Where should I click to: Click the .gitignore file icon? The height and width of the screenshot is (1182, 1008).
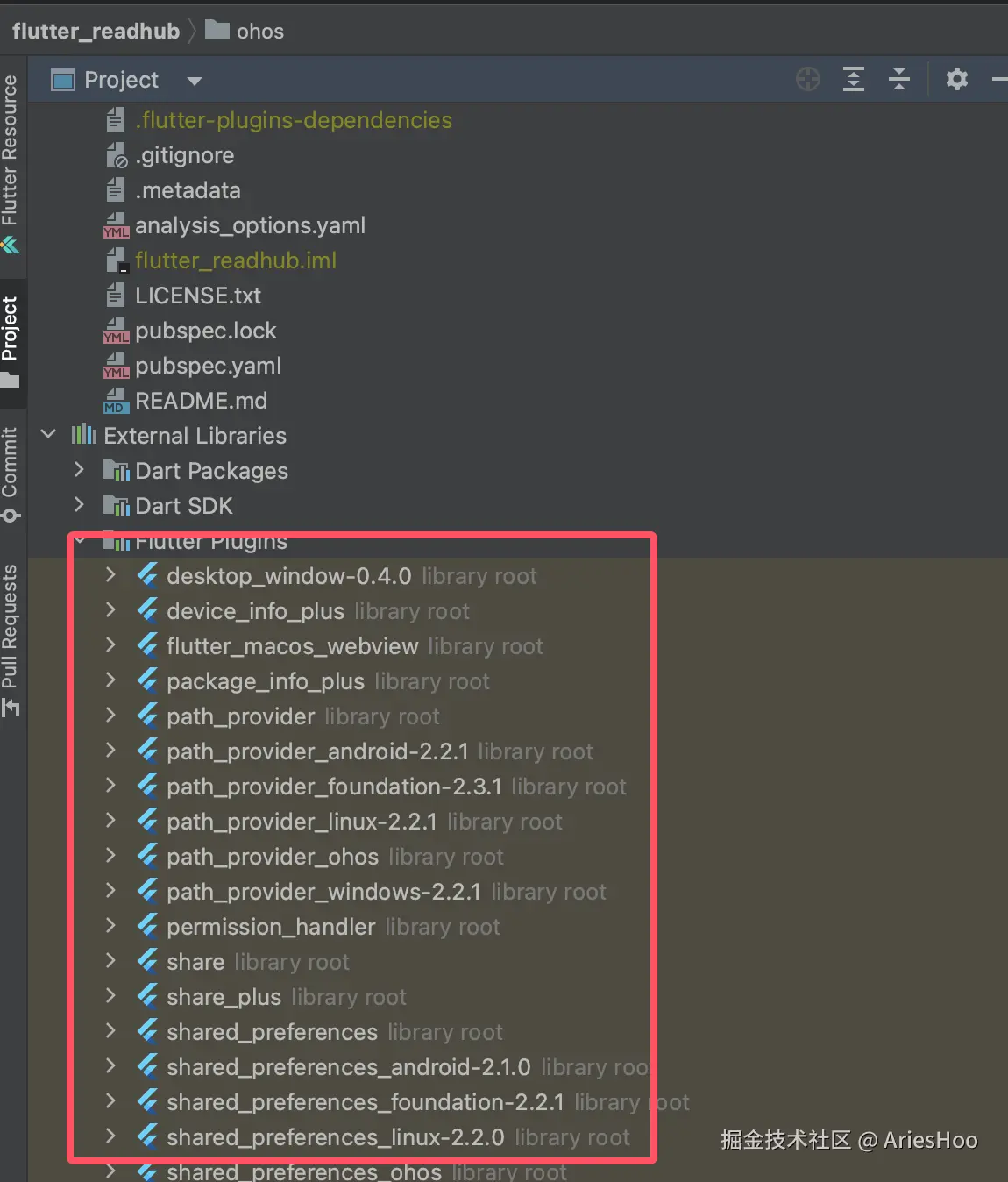point(116,155)
